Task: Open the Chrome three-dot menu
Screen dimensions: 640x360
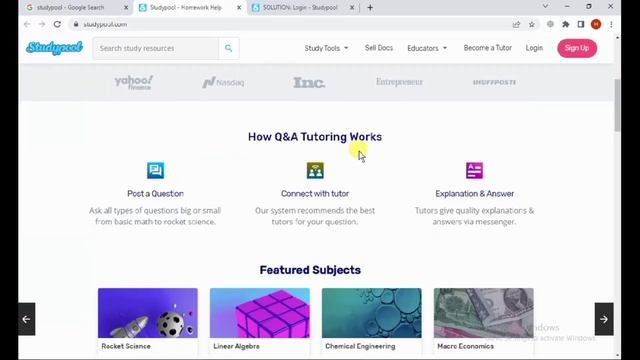Action: (x=611, y=24)
